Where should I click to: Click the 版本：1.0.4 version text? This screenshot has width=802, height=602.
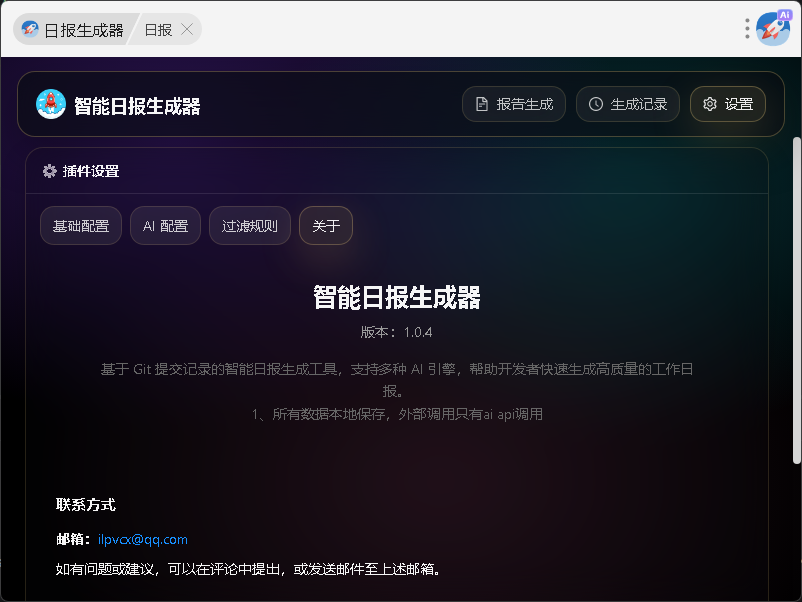(x=396, y=332)
